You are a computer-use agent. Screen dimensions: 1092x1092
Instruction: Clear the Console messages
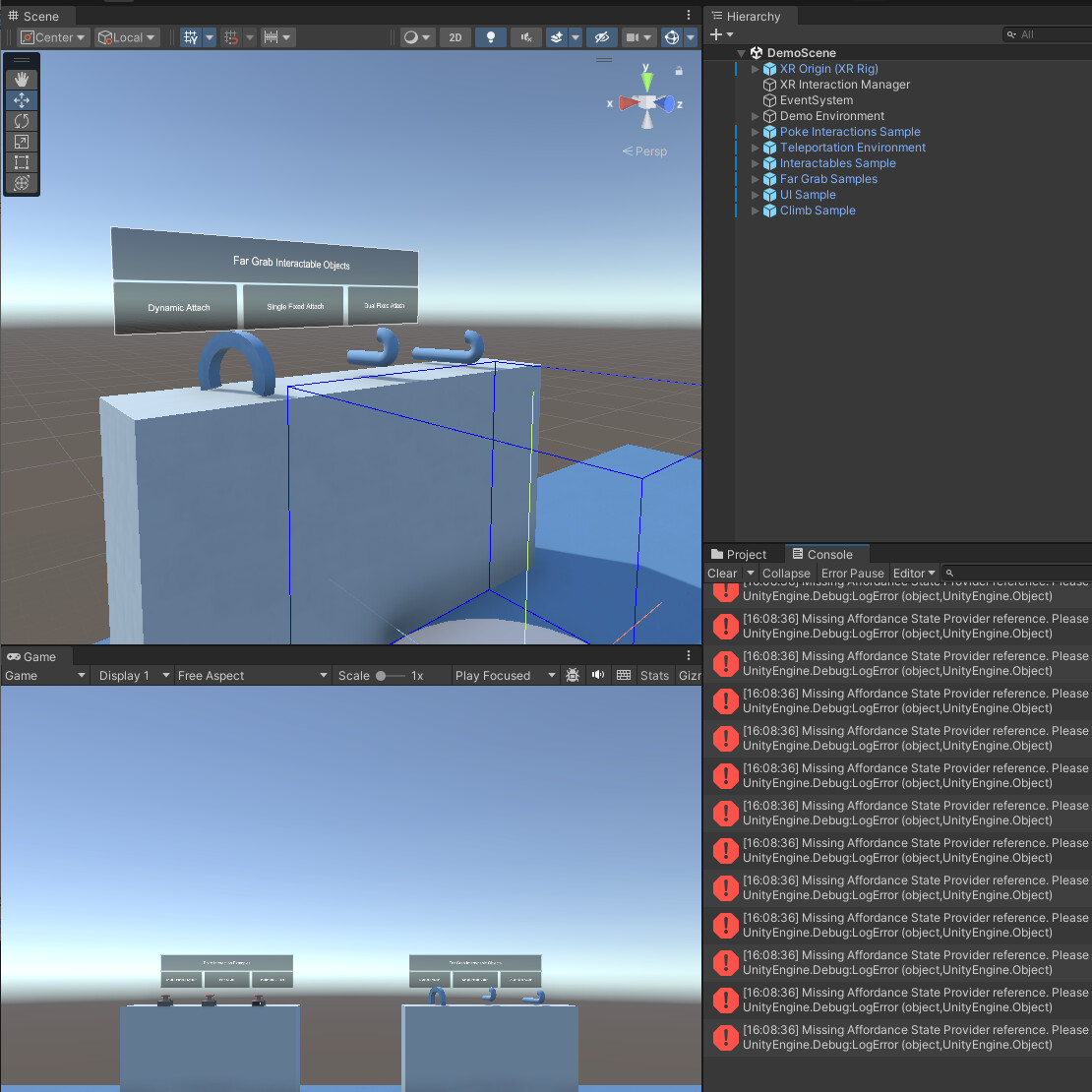[721, 573]
